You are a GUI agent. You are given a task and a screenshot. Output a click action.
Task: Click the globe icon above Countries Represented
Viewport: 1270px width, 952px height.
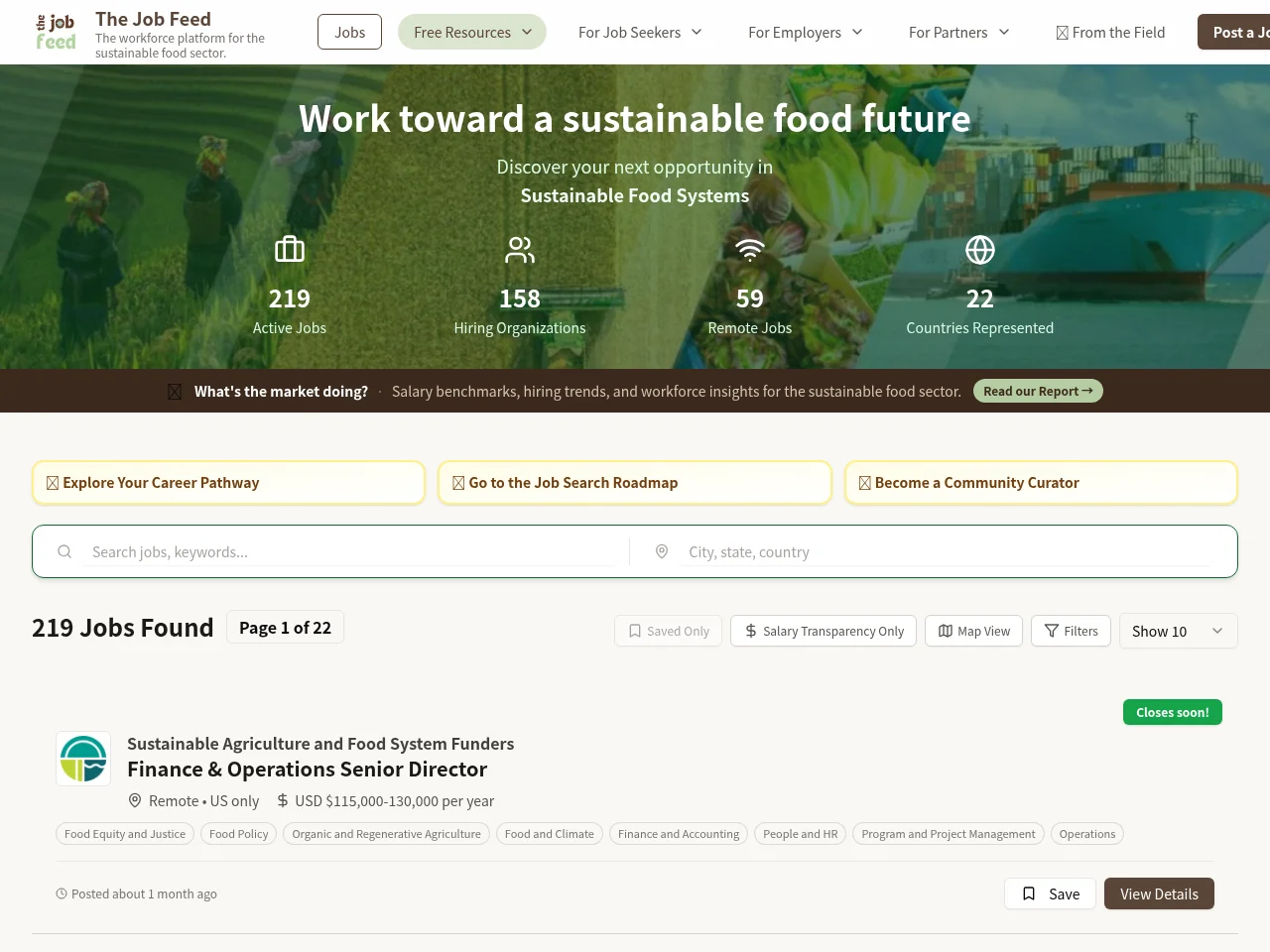click(980, 249)
